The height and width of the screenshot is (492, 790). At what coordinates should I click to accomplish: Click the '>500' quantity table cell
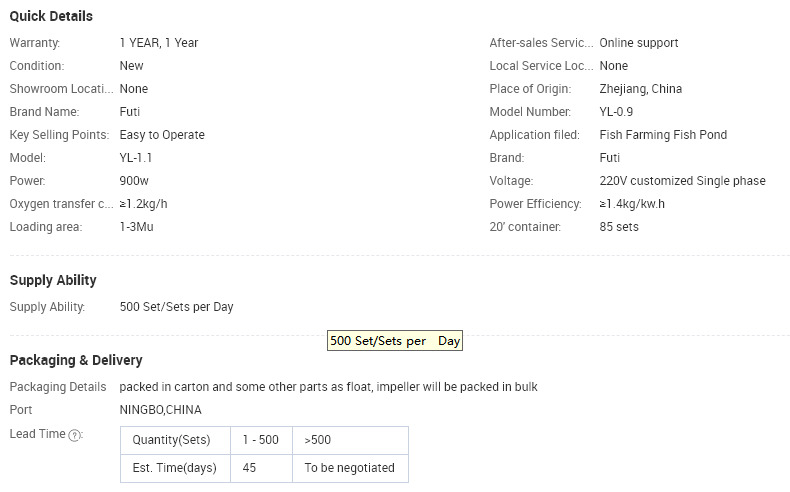point(351,440)
